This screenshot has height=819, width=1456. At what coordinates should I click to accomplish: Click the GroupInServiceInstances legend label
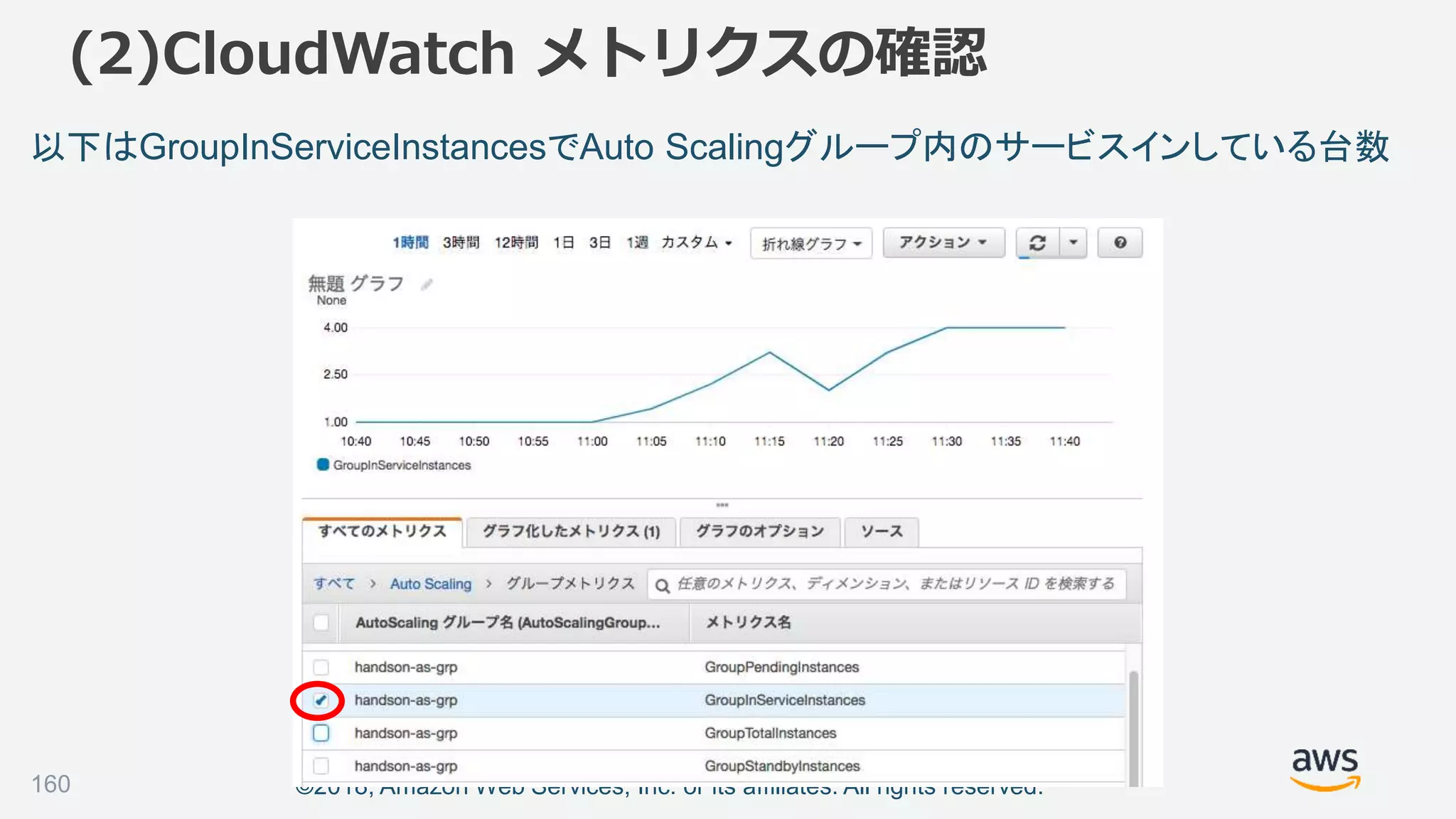[x=402, y=465]
